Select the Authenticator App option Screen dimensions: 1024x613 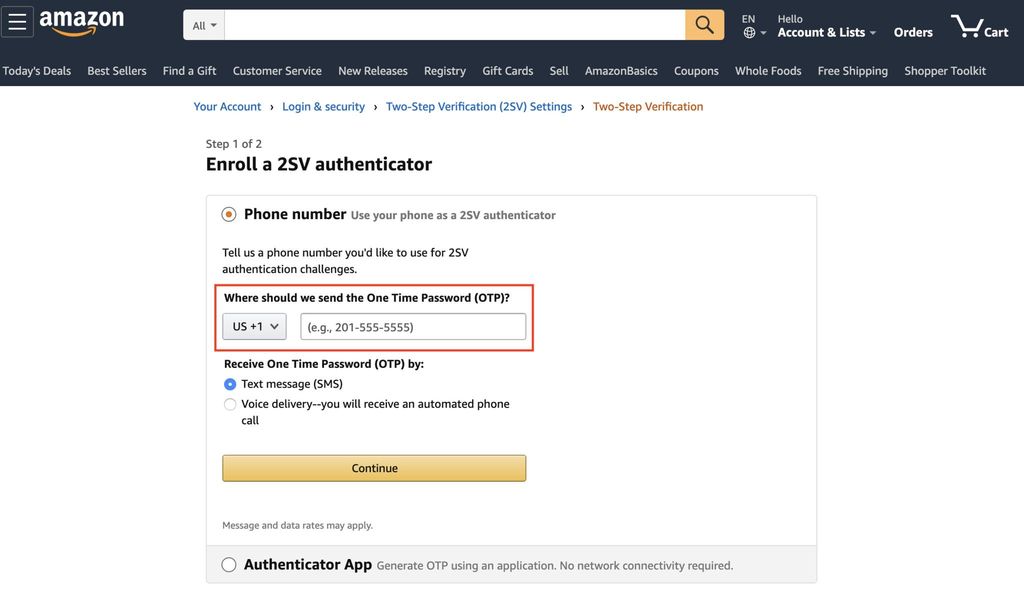click(229, 564)
